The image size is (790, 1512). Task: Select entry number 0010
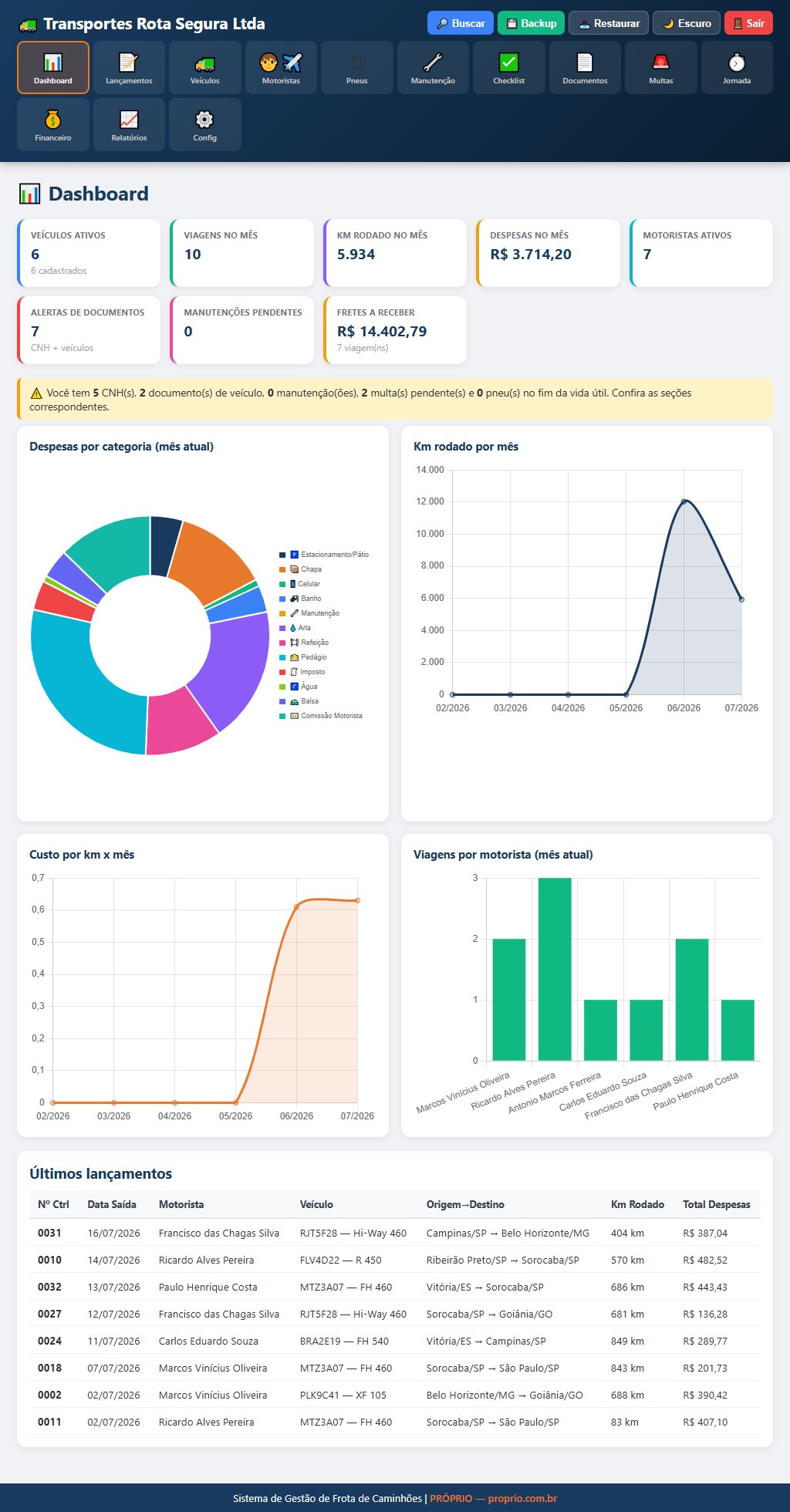point(49,1260)
